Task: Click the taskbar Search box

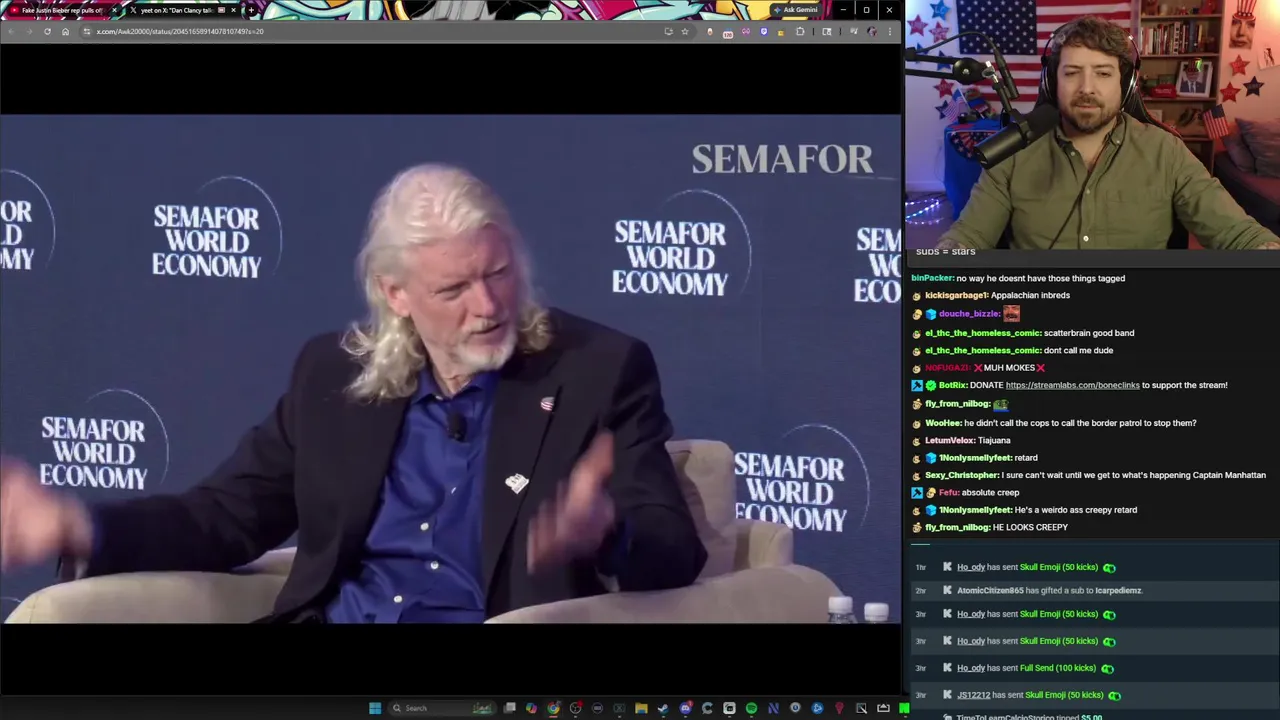Action: 442,708
